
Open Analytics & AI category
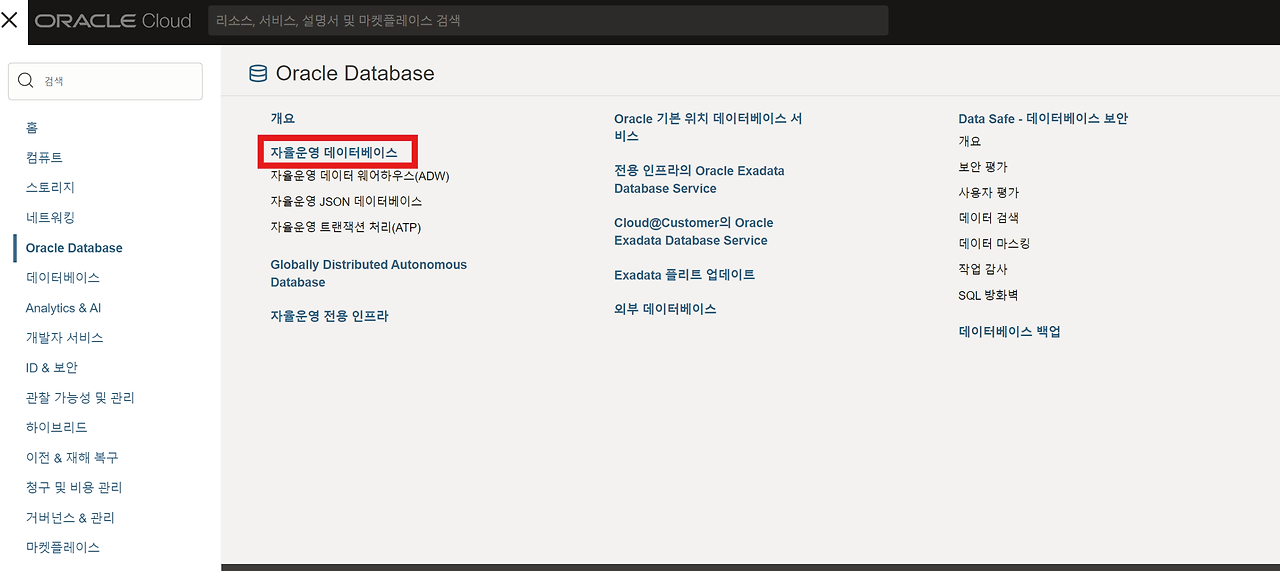[x=63, y=308]
